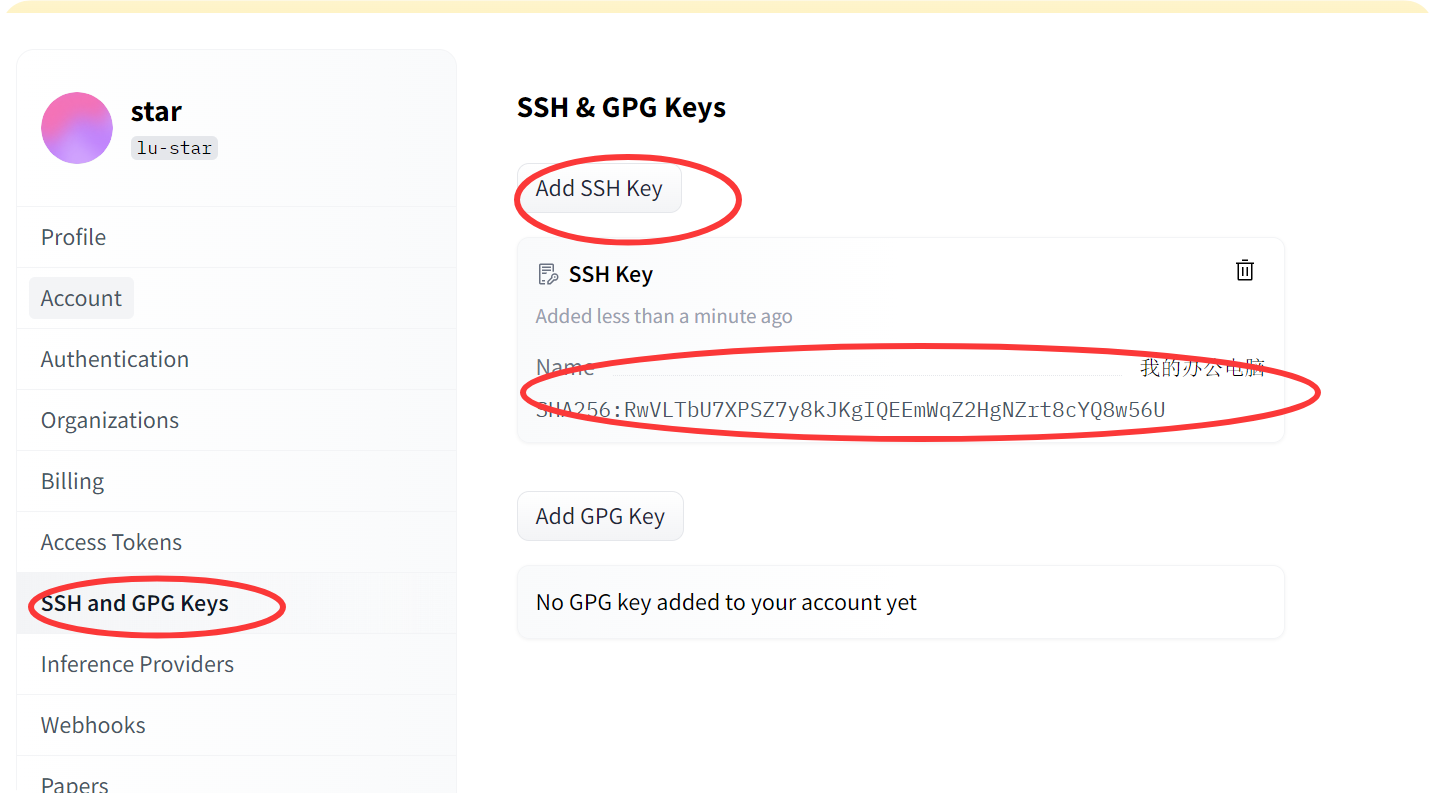The width and height of the screenshot is (1434, 793).
Task: Open the Papers settings item
Action: [74, 782]
